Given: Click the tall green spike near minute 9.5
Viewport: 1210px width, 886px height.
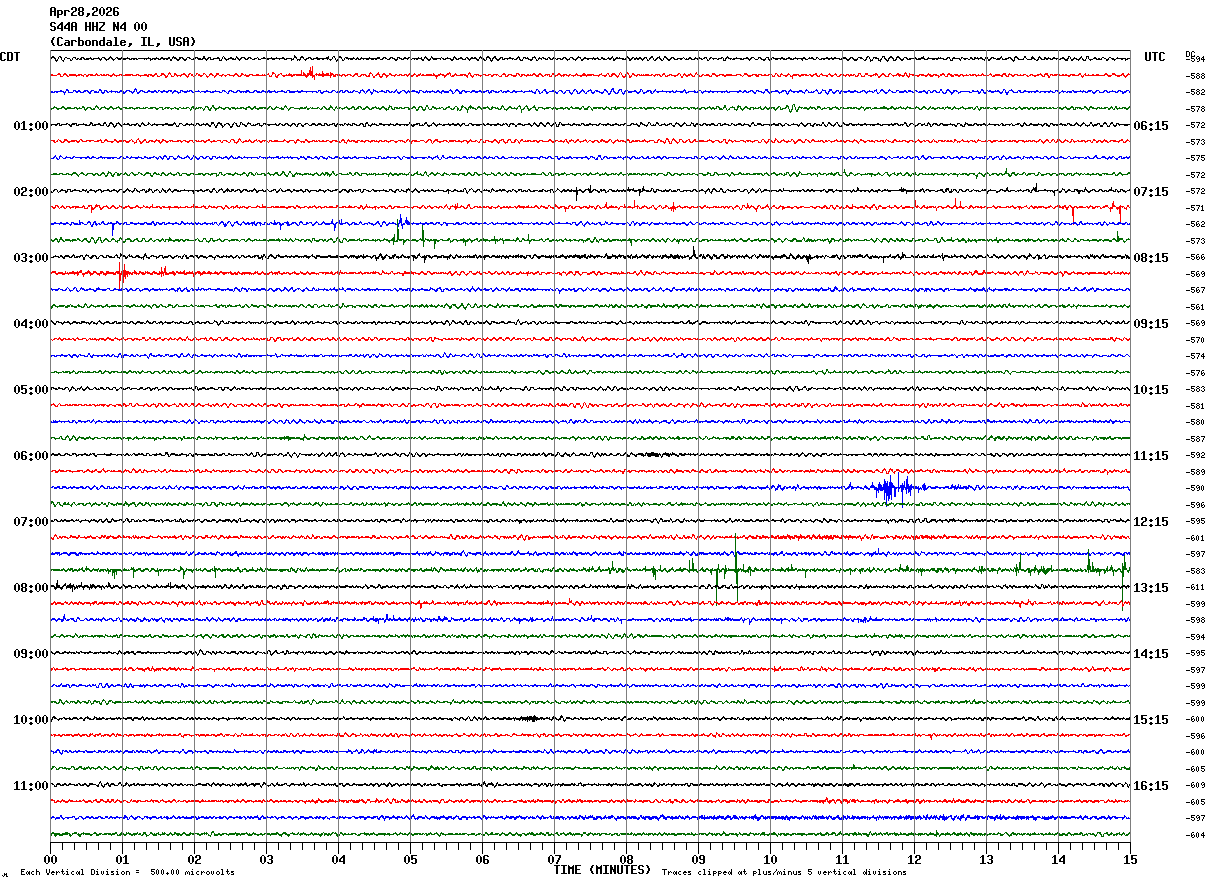Looking at the screenshot, I should tap(736, 568).
